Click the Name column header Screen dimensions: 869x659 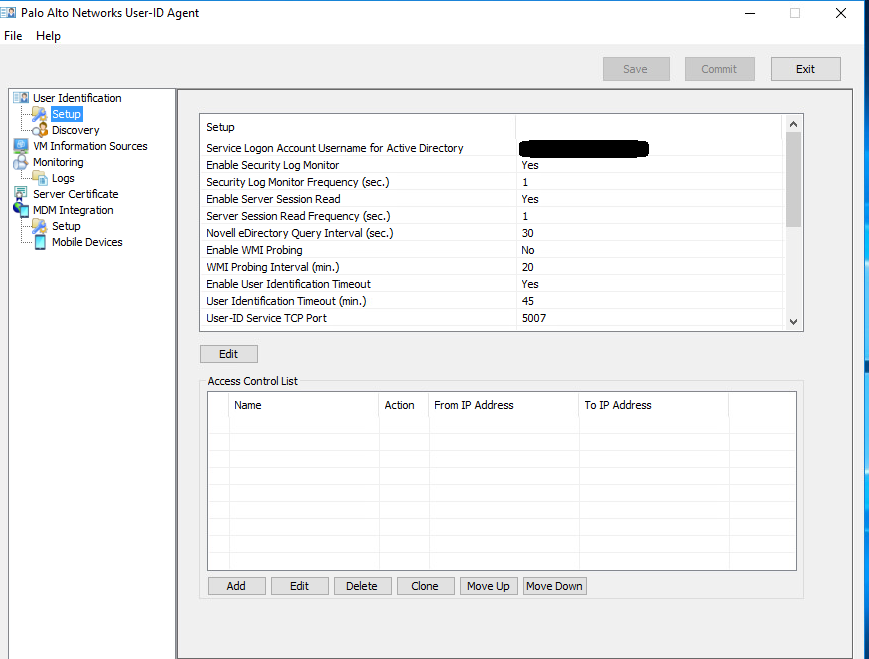pyautogui.click(x=304, y=405)
